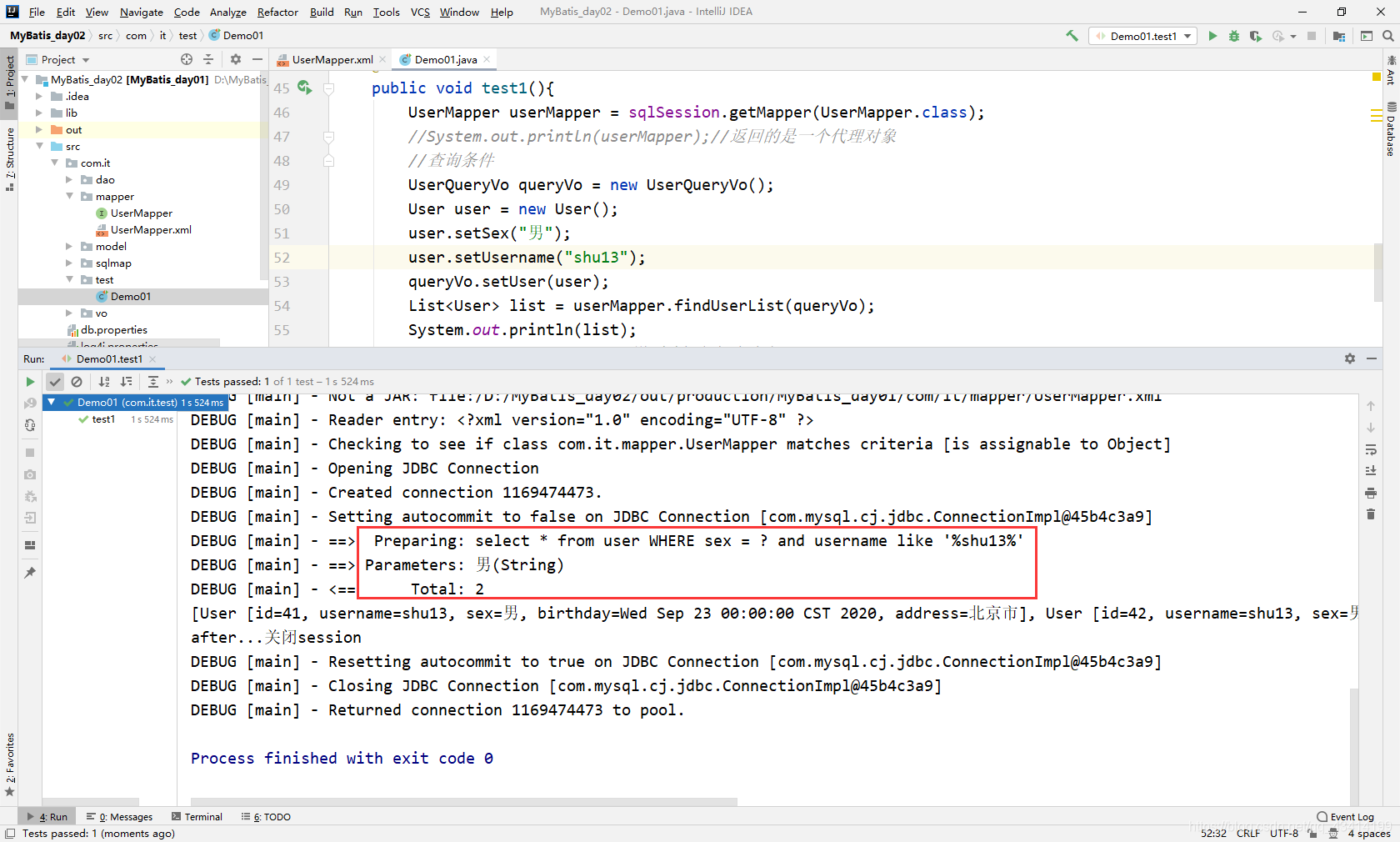Toggle the 2: Favorites tool window stripe
Viewport: 1400px width, 842px height.
point(10,764)
